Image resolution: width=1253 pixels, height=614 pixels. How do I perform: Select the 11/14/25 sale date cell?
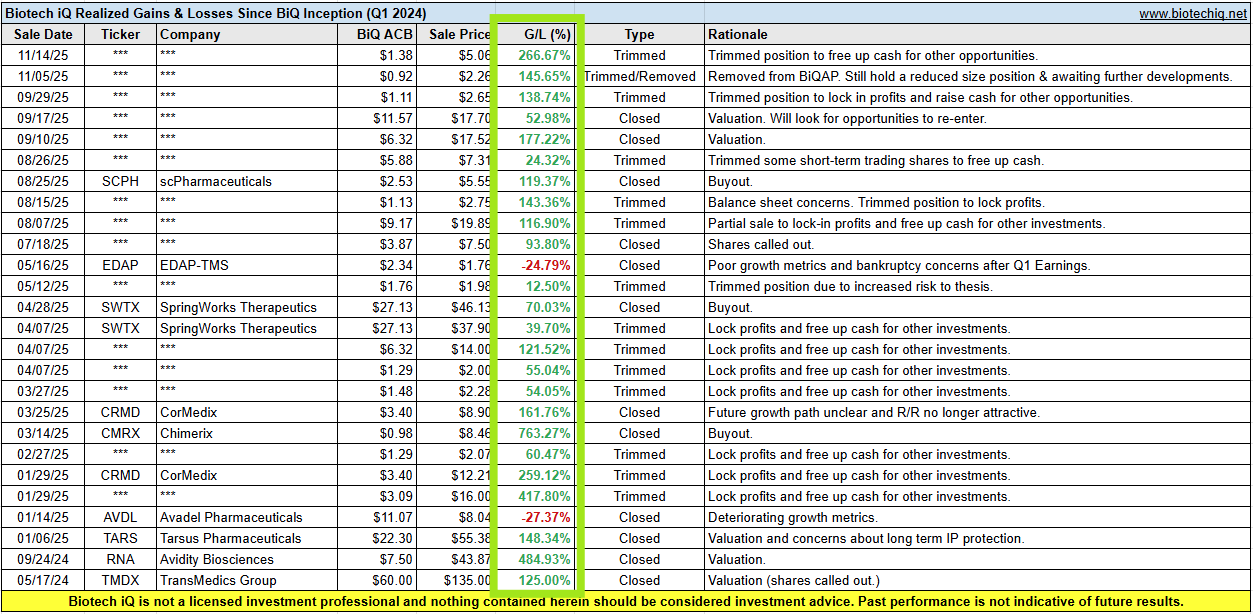click(43, 55)
